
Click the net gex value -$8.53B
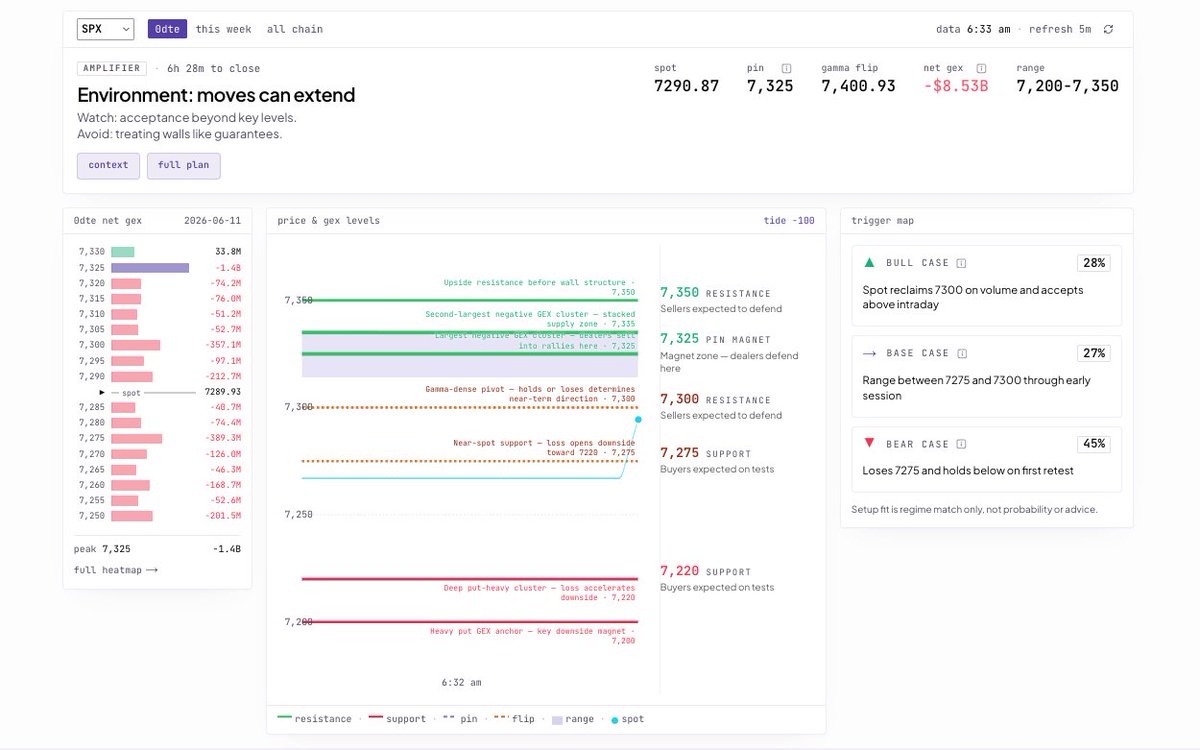[955, 86]
